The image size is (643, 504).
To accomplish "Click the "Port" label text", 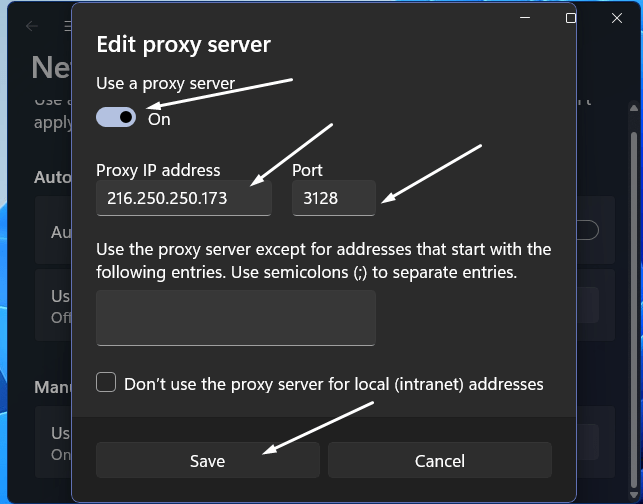I will (x=307, y=170).
